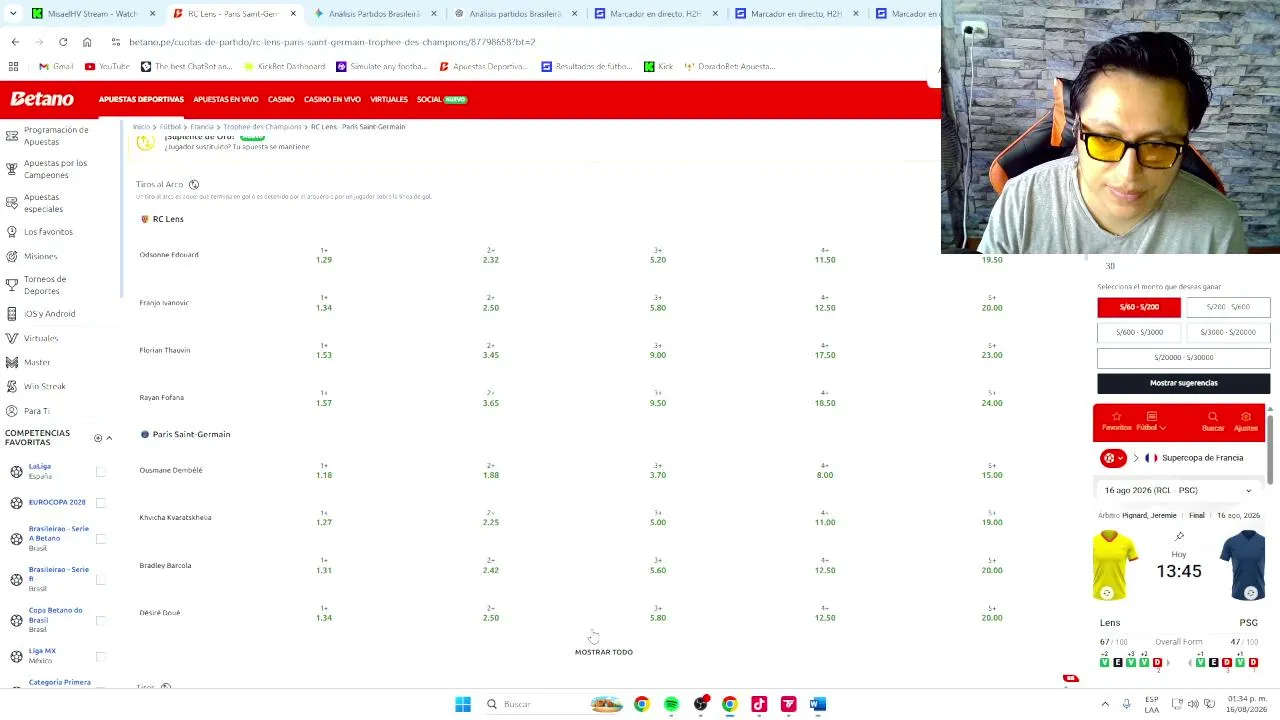This screenshot has width=1280, height=720.
Task: Tick the Brasileirao Serie A Betano checkbox
Action: [100, 539]
